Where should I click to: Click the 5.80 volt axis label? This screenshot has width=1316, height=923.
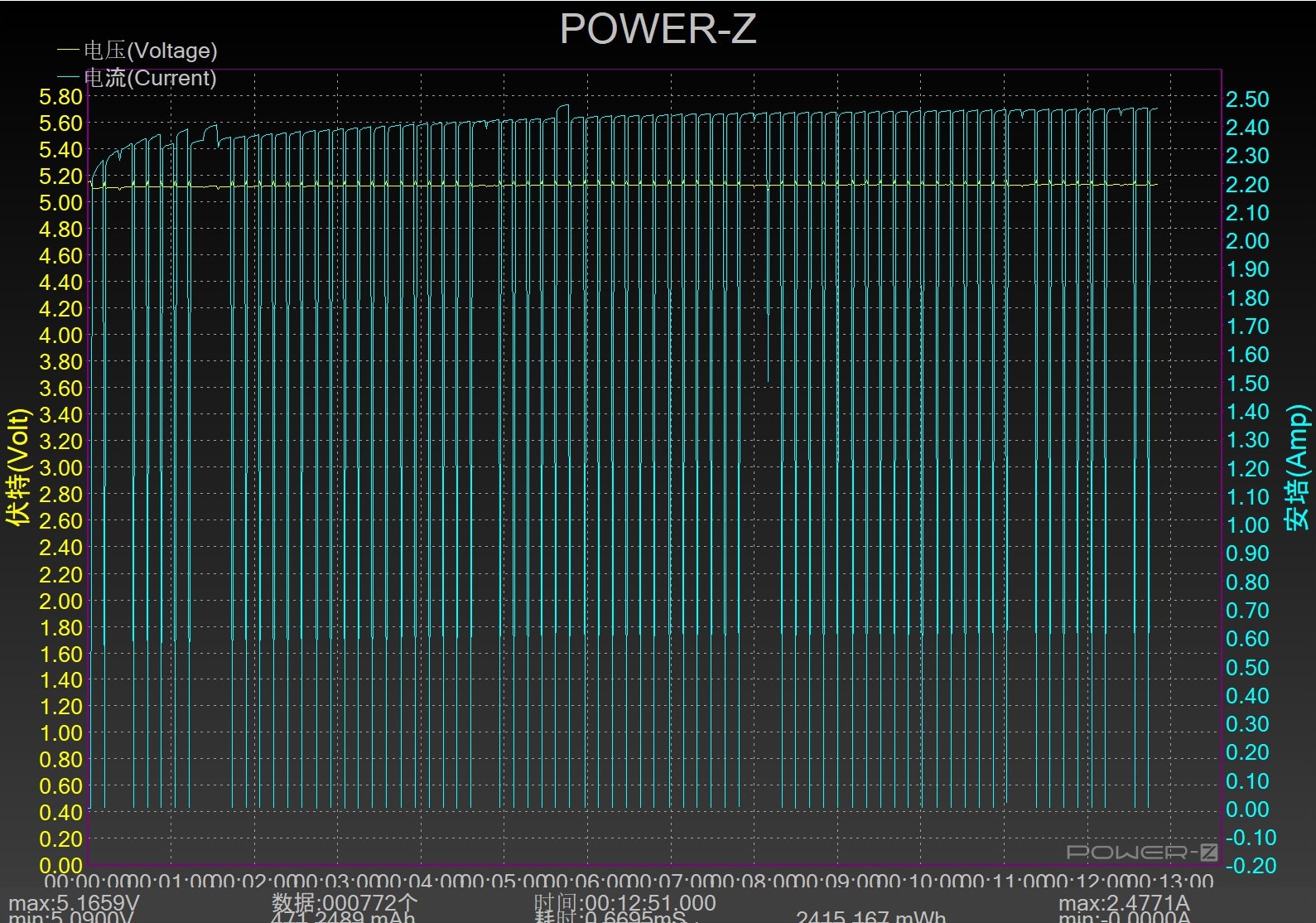point(60,97)
